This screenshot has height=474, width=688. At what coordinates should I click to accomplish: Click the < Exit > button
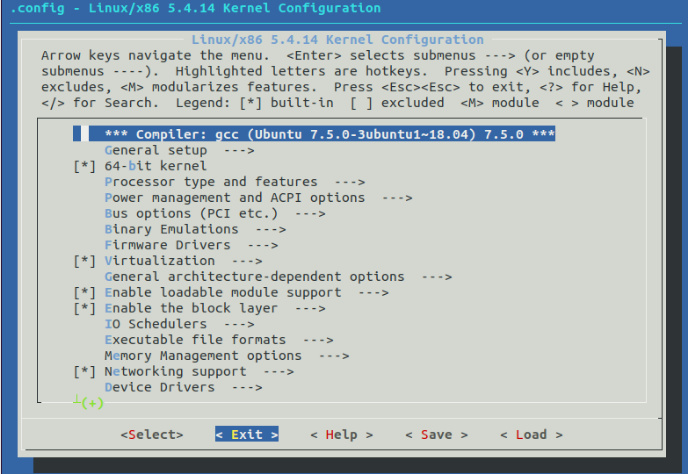point(247,434)
